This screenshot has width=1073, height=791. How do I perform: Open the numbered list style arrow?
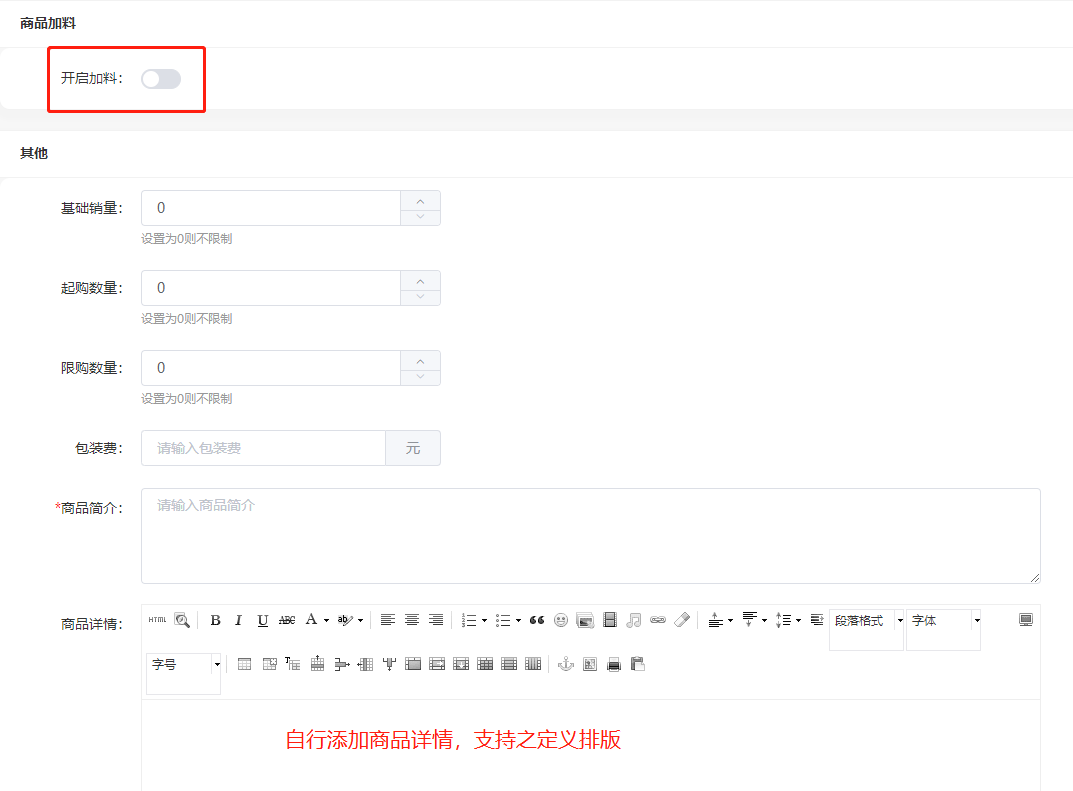point(484,621)
